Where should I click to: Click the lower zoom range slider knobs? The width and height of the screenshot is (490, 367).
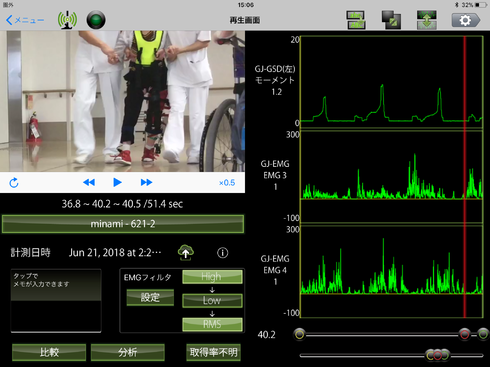[x=437, y=355]
